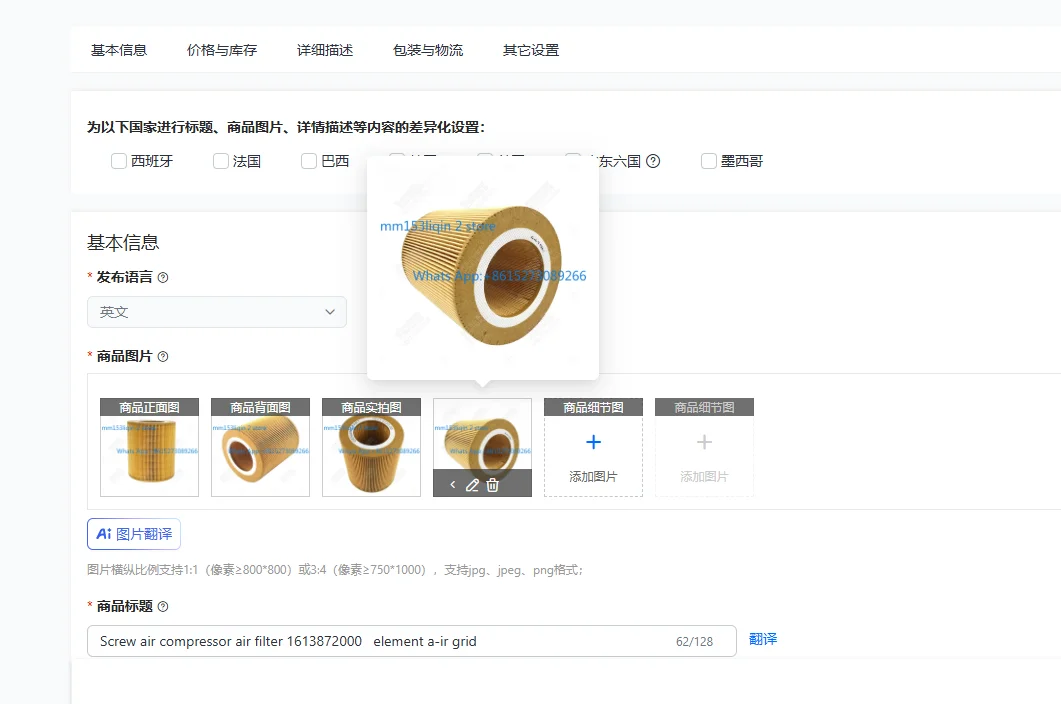Edit the fourth product image with pencil icon
Screen dimensions: 1061x704
click(472, 485)
